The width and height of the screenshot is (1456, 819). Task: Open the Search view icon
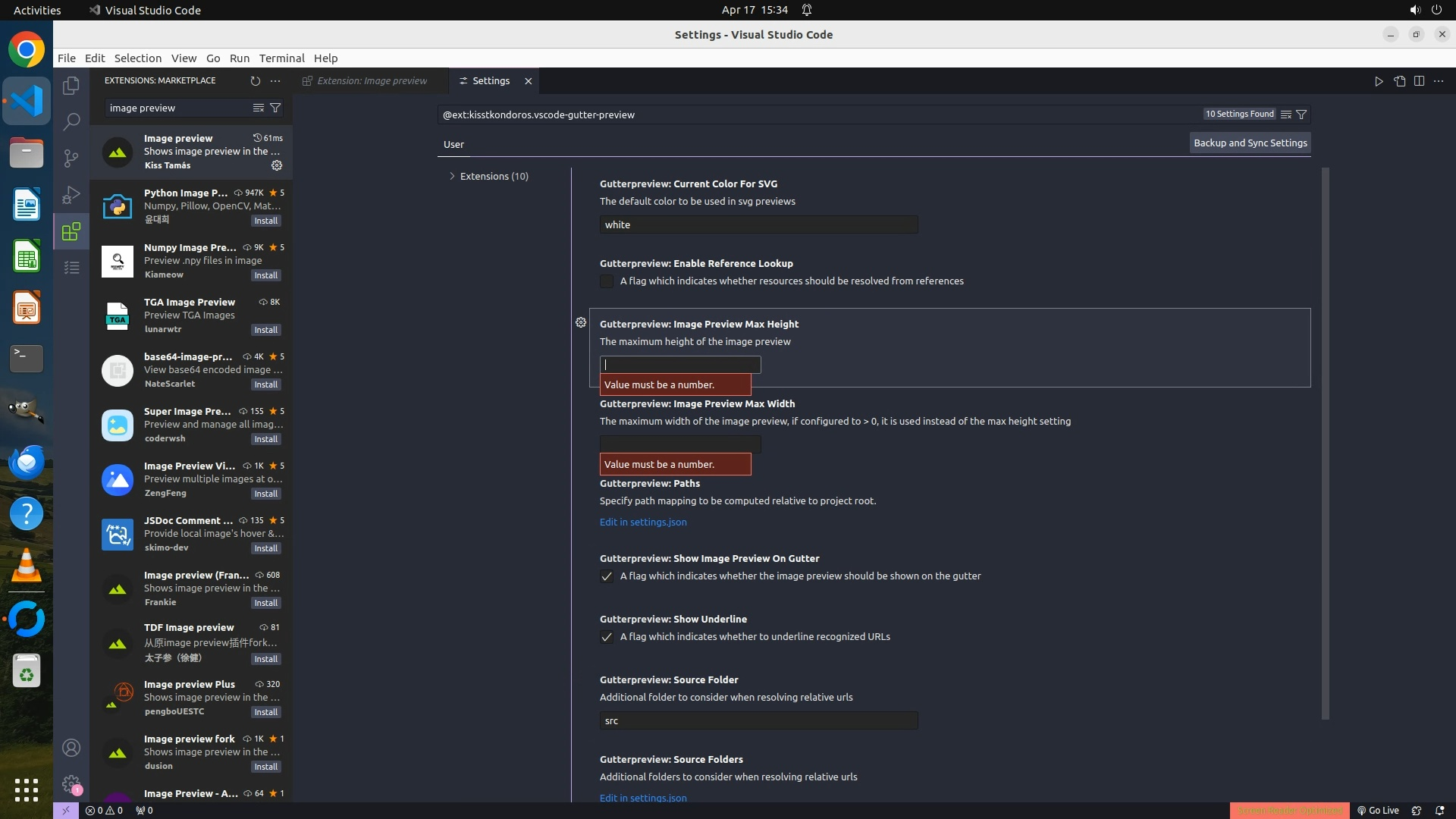71,121
